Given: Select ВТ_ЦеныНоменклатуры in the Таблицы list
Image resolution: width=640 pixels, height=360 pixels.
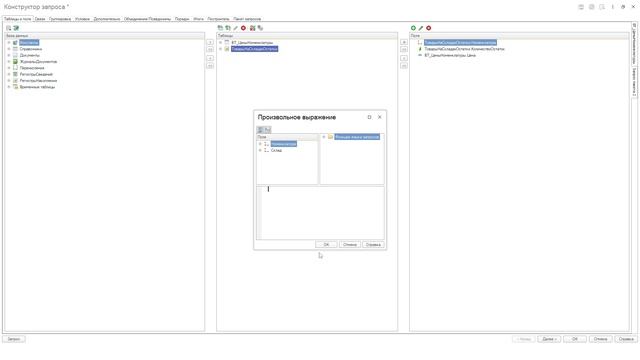Looking at the screenshot, I should pos(252,42).
